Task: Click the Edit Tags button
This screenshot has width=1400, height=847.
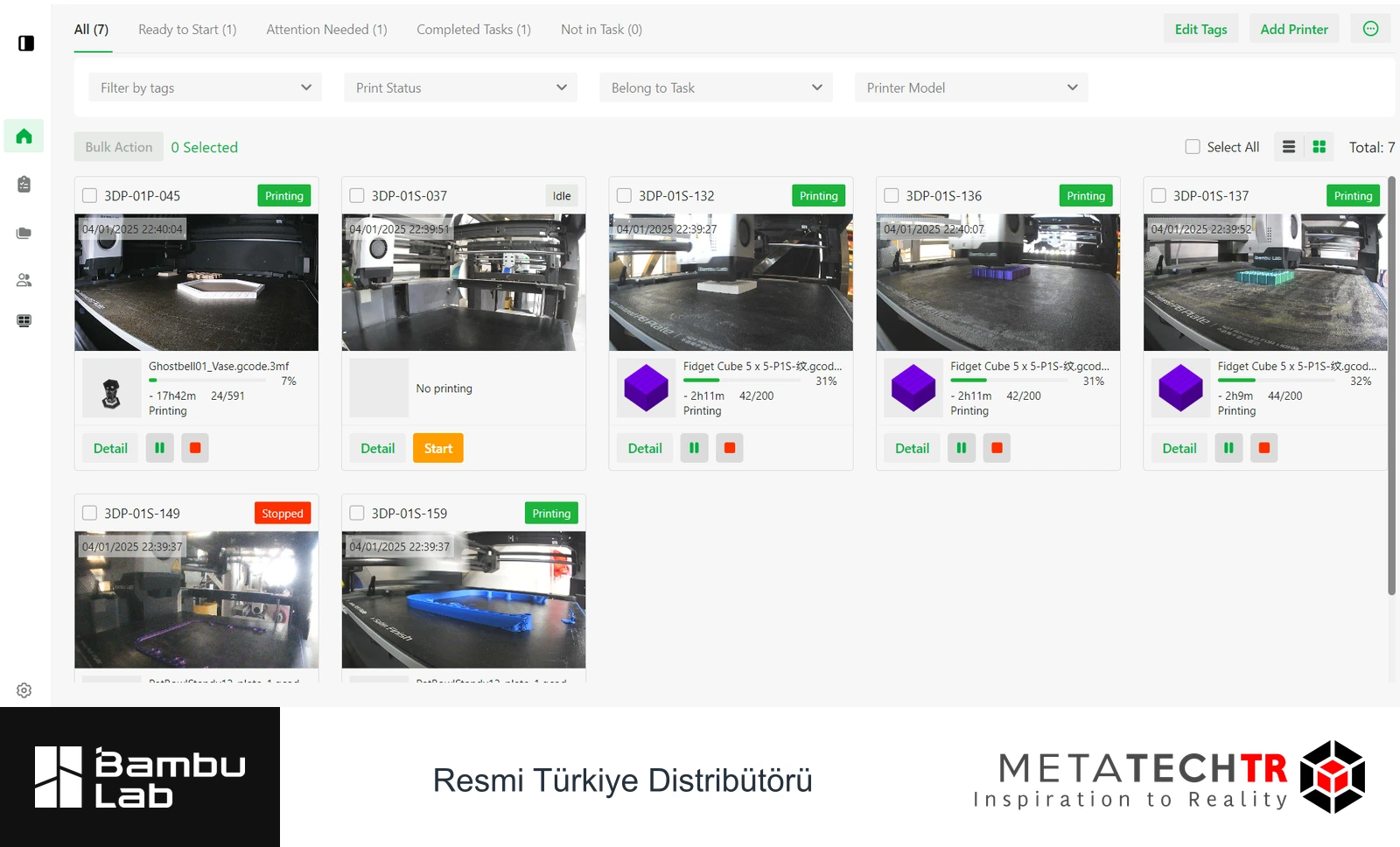Action: pos(1200,29)
